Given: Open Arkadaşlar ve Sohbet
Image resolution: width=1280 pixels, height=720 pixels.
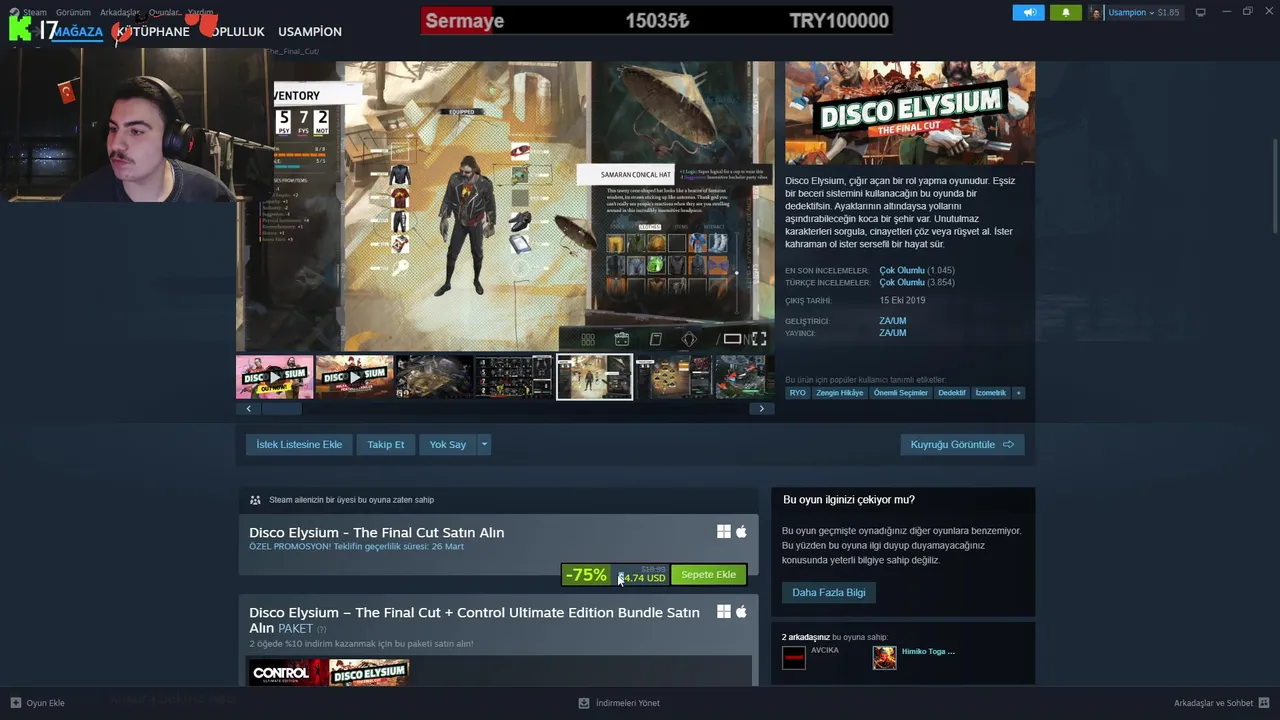Looking at the screenshot, I should pos(1213,703).
